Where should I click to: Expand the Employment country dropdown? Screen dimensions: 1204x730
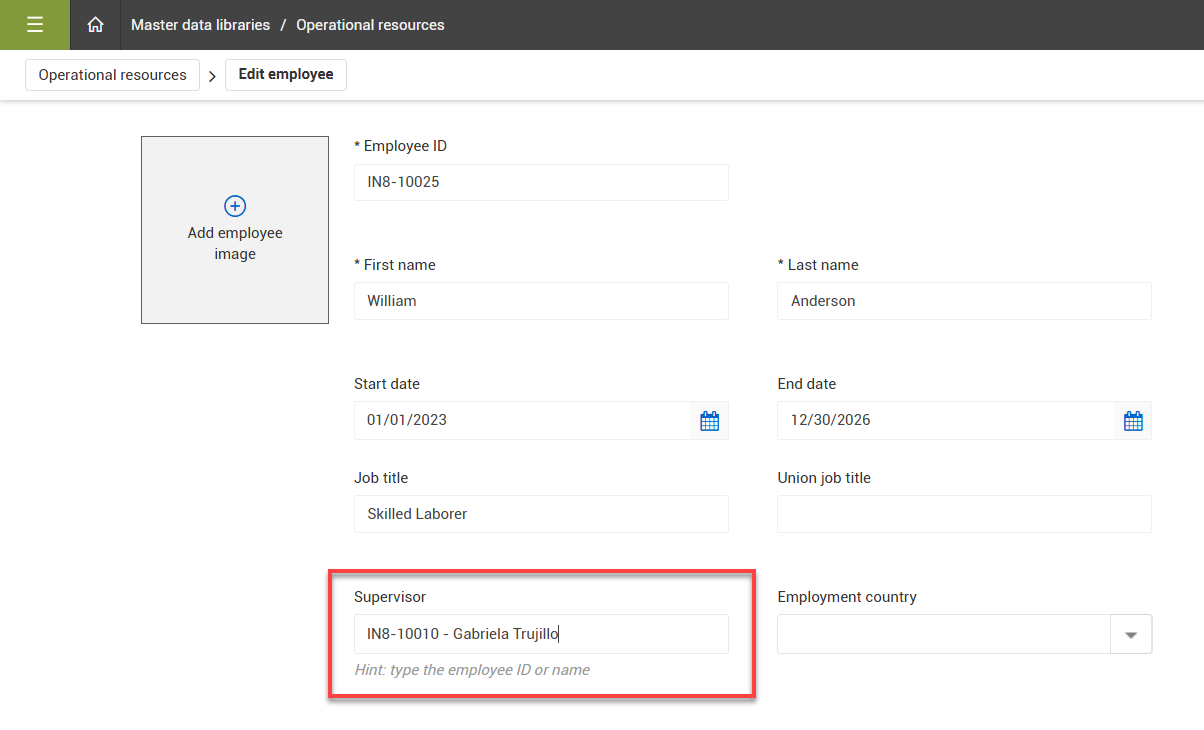pyautogui.click(x=1131, y=634)
